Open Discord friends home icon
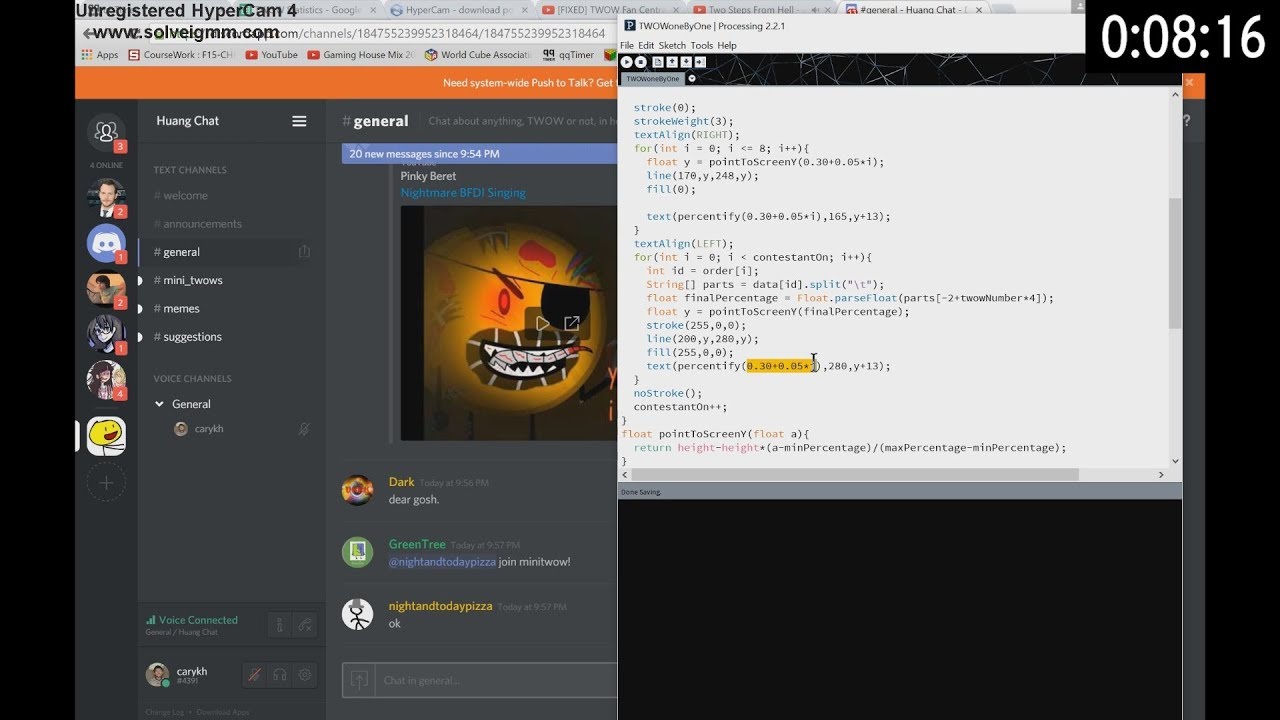Screen dimensions: 1280x720 coord(106,132)
